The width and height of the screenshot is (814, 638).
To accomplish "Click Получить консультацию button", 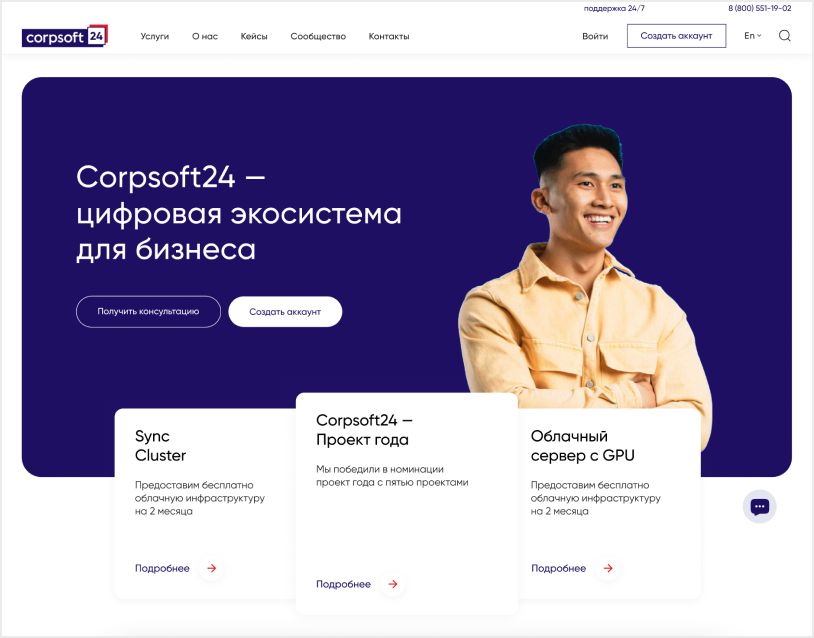I will coord(148,311).
